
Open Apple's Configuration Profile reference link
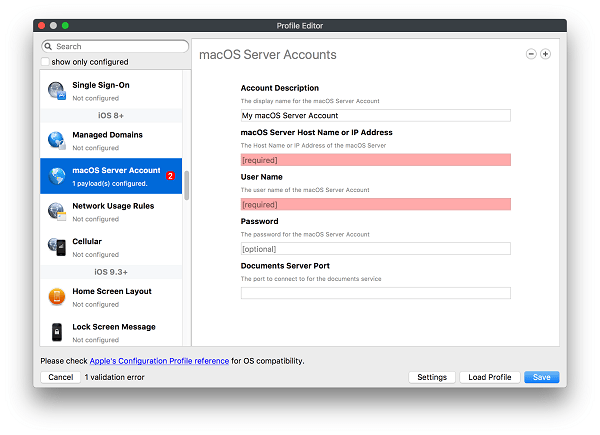click(x=159, y=361)
